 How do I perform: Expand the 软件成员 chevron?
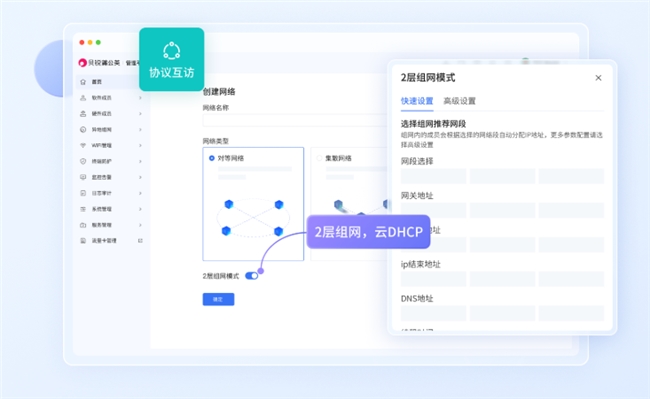[x=140, y=98]
